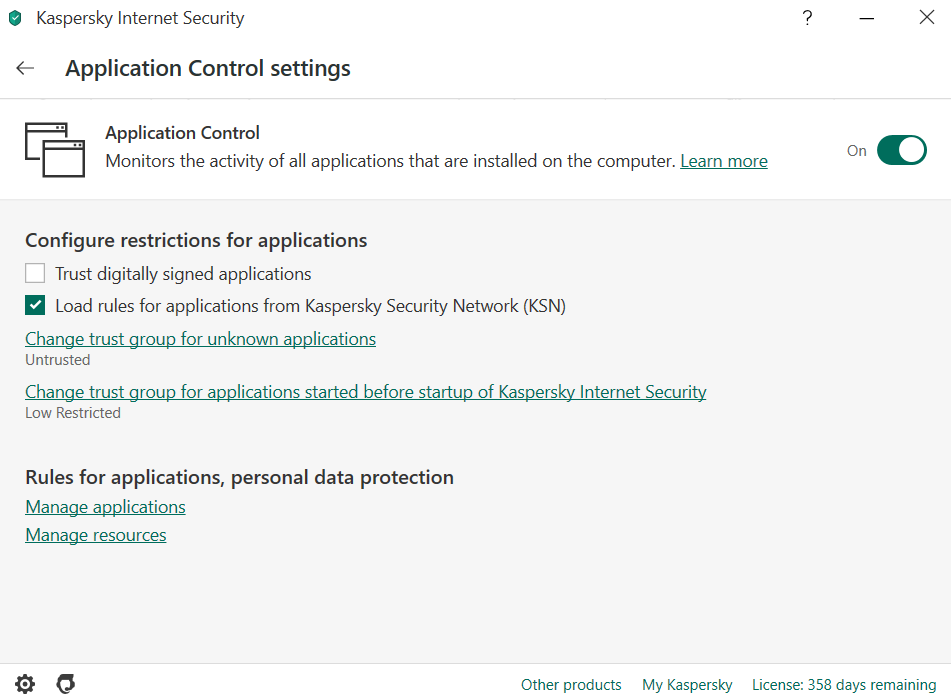This screenshot has width=951, height=699.
Task: Open My Kaspersky in the footer
Action: 687,685
